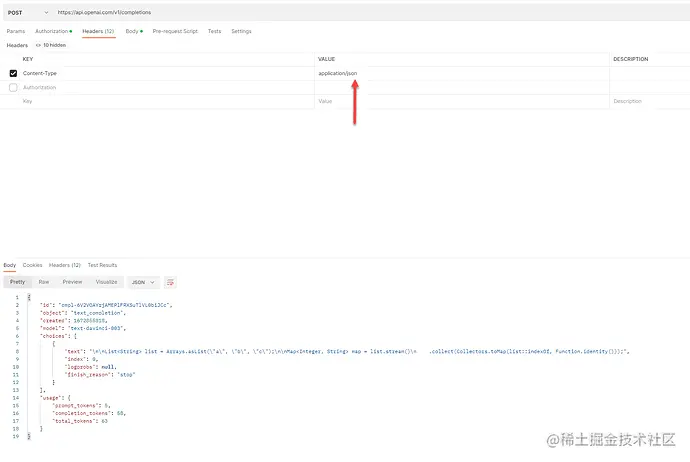Viewport: 690px width, 462px height.
Task: Click the Content-Type key cell
Action: click(167, 73)
